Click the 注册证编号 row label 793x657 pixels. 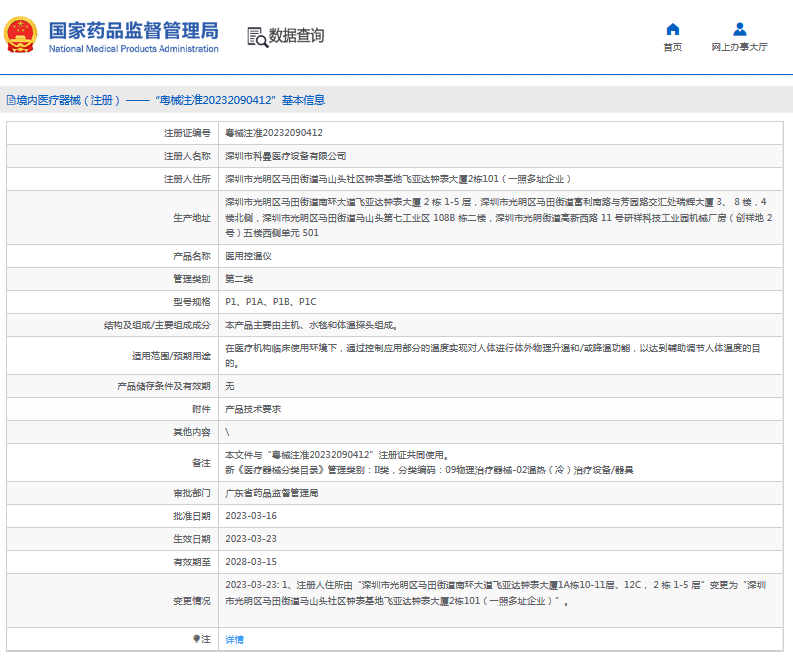point(187,133)
